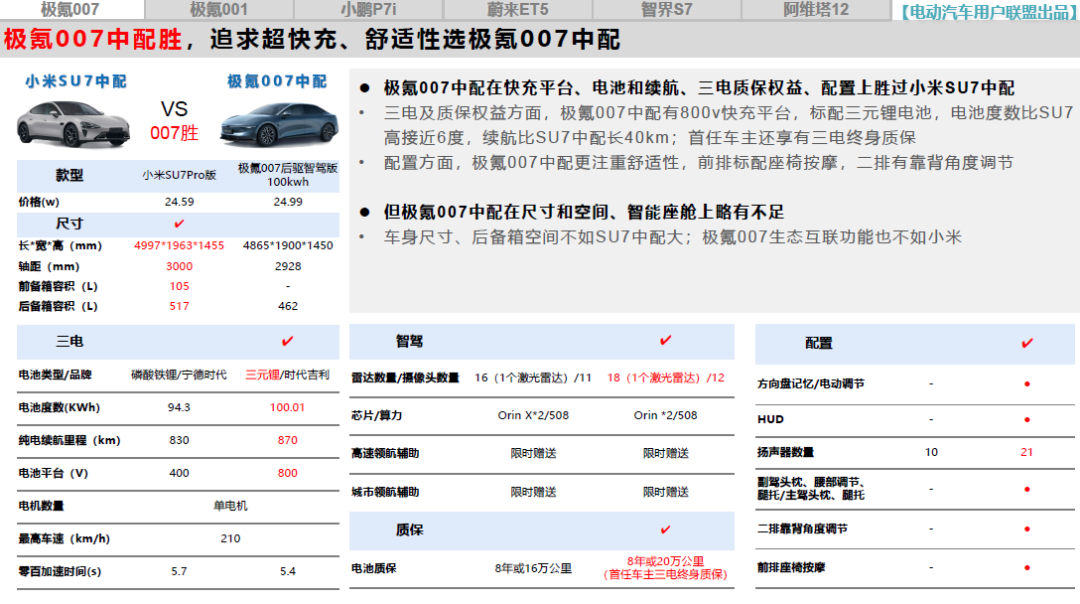Click the red 007胜 verdict text

[174, 133]
